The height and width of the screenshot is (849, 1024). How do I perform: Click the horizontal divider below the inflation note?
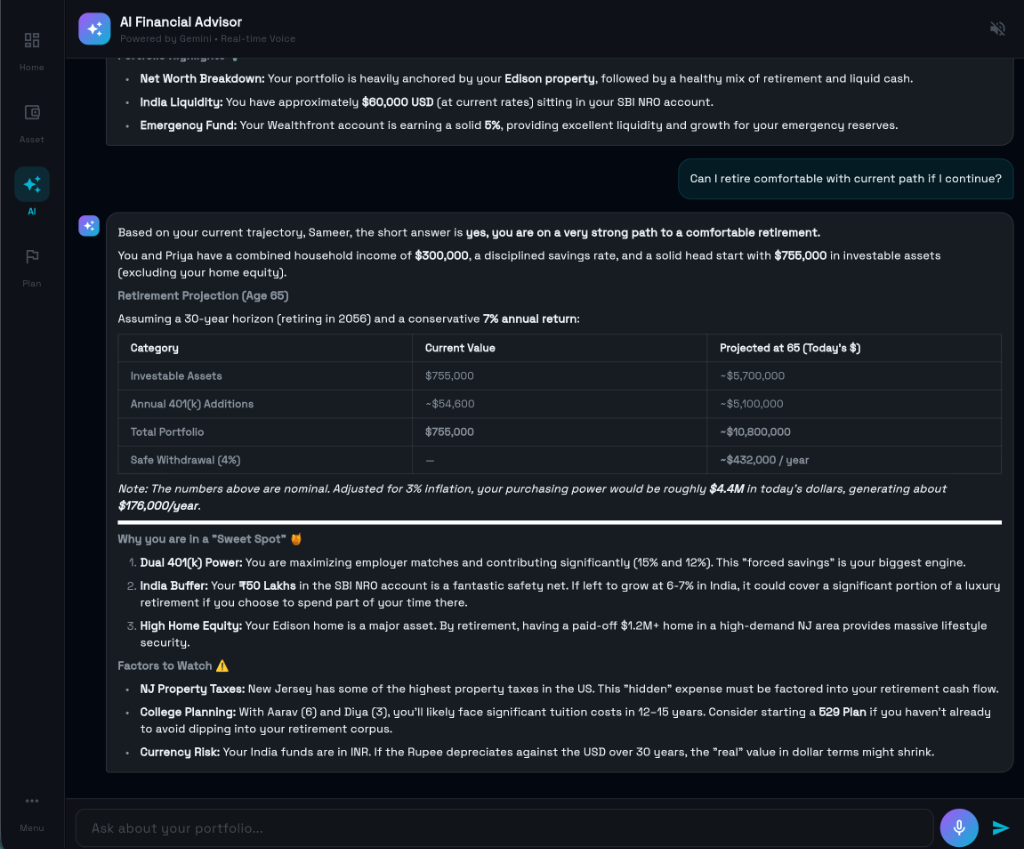(559, 521)
